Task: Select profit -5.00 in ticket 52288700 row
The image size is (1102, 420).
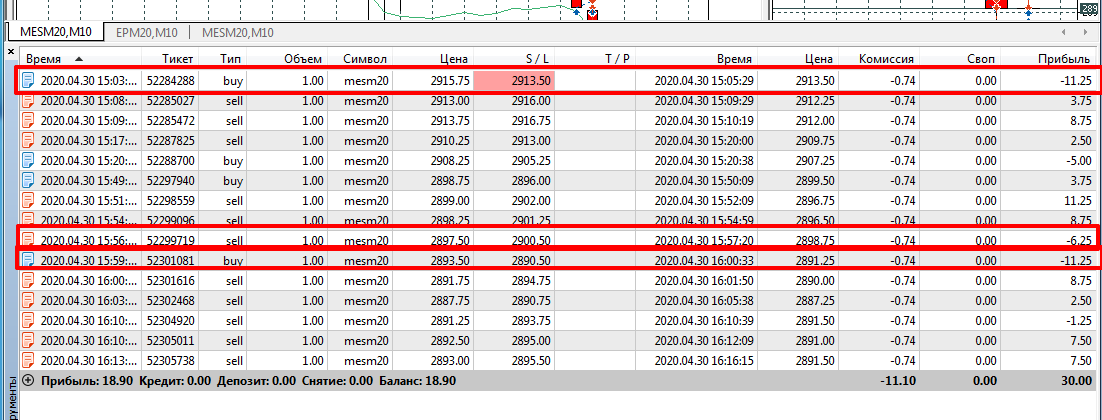Action: (1078, 161)
